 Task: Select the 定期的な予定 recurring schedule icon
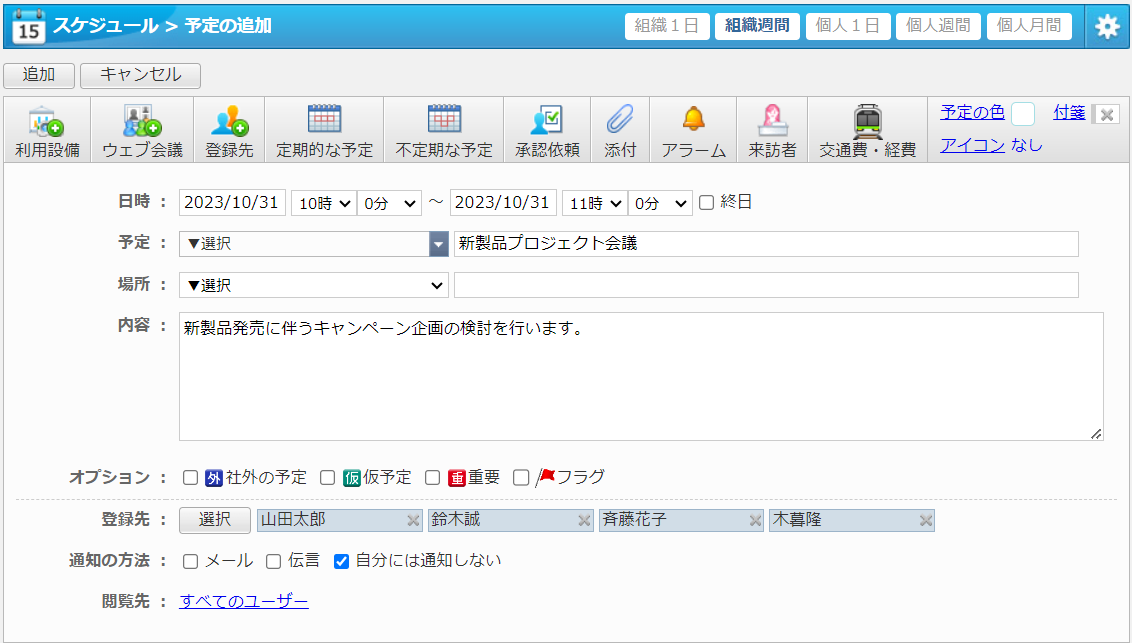(x=324, y=121)
